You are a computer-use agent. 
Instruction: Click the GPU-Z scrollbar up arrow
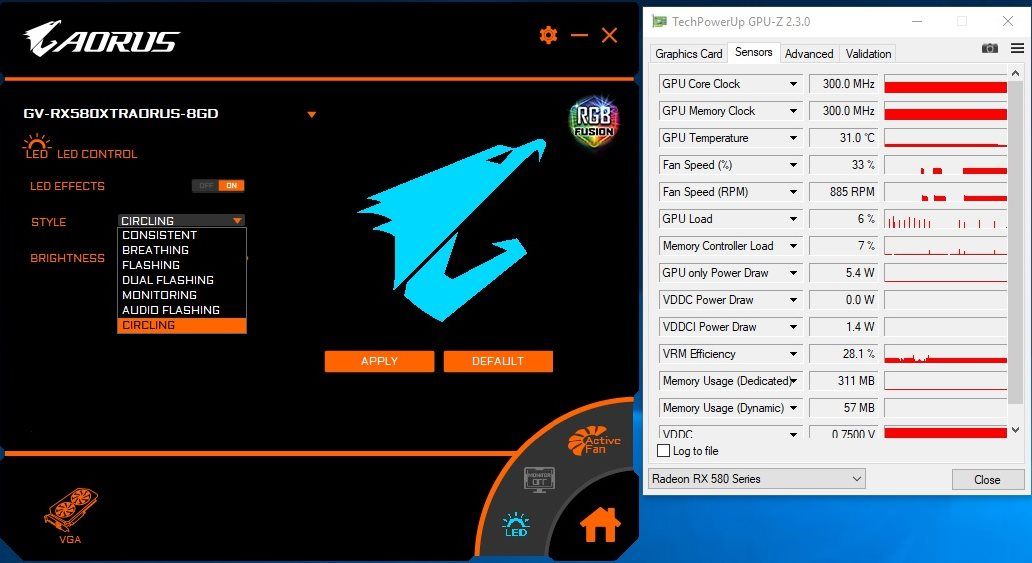1016,73
